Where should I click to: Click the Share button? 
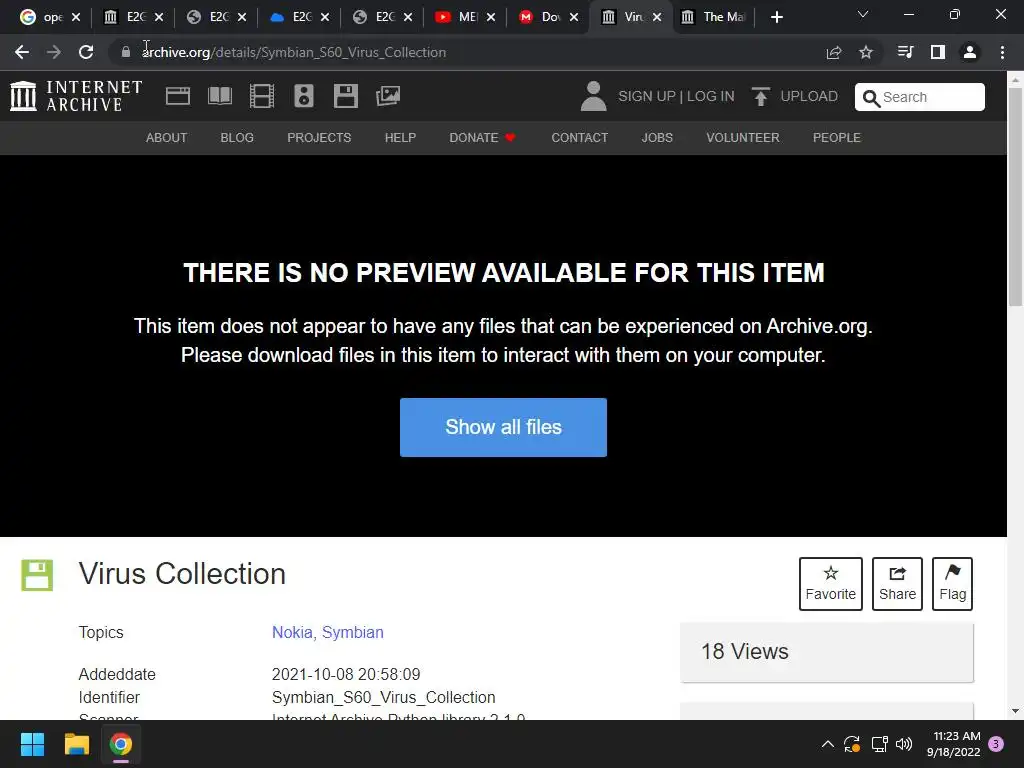pos(897,584)
